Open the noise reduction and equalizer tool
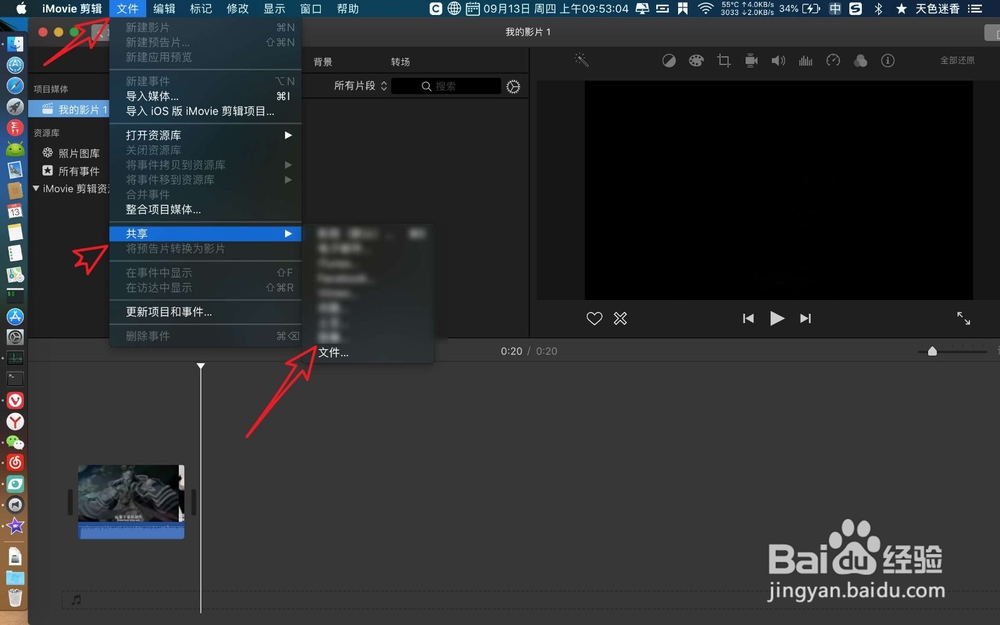Image resolution: width=1000 pixels, height=625 pixels. [805, 61]
